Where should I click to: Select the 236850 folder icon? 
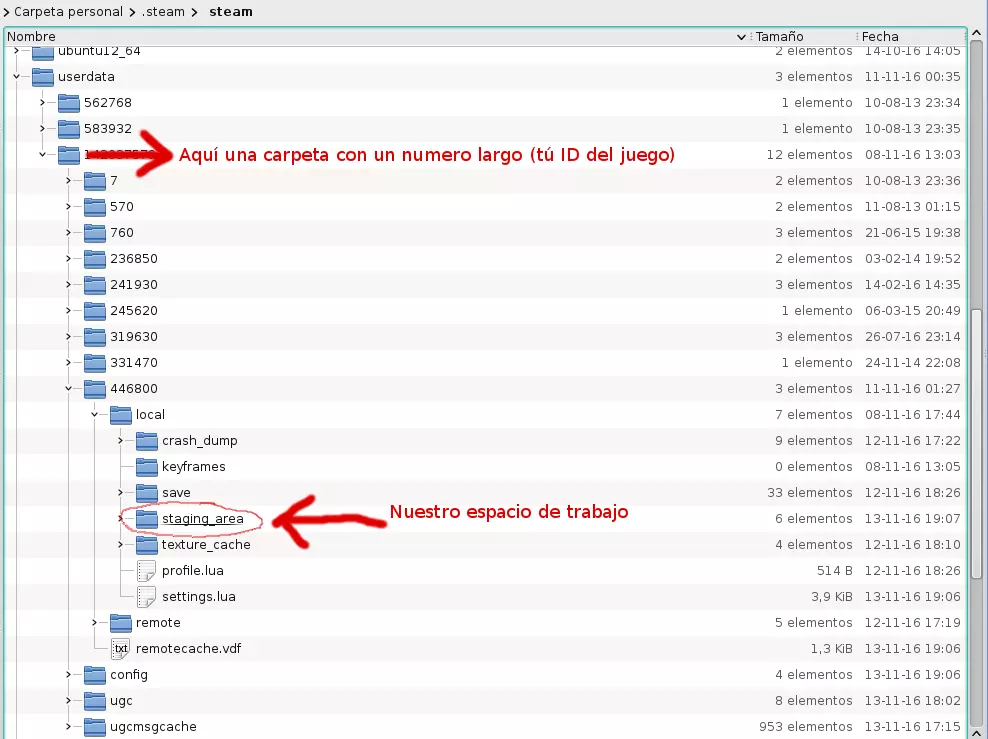[95, 259]
